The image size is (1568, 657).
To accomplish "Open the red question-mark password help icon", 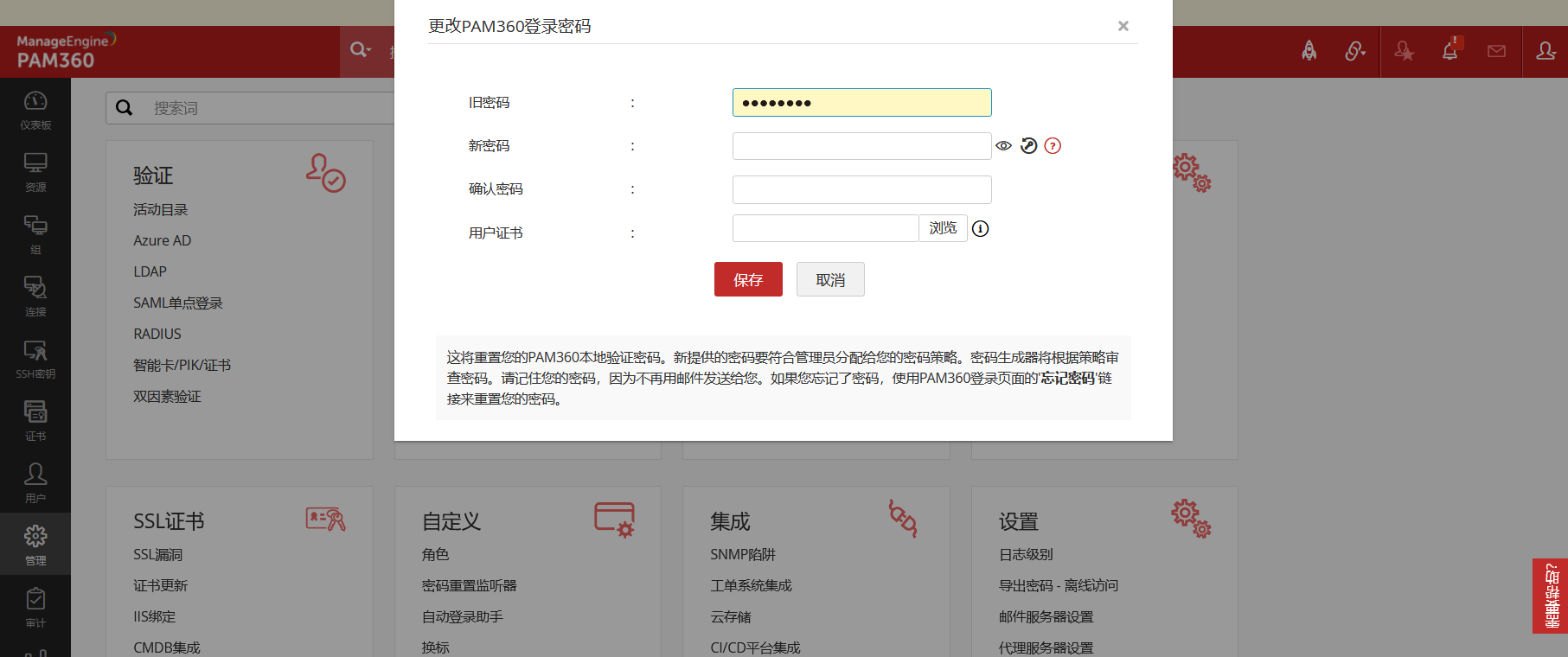I will pos(1053,145).
